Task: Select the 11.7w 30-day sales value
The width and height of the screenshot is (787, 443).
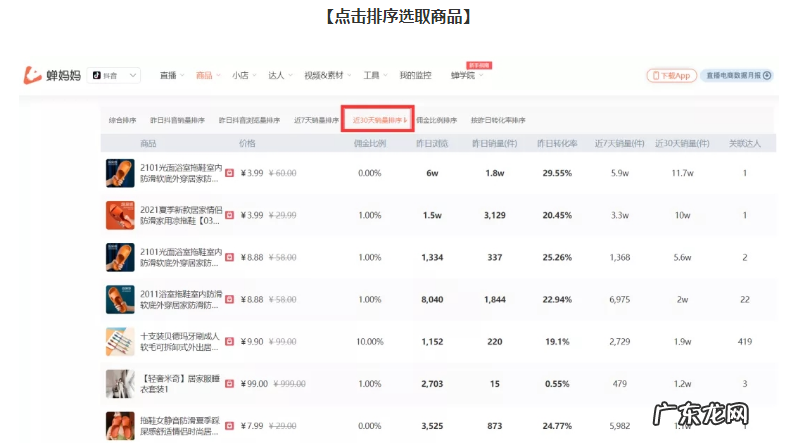Action: (682, 173)
